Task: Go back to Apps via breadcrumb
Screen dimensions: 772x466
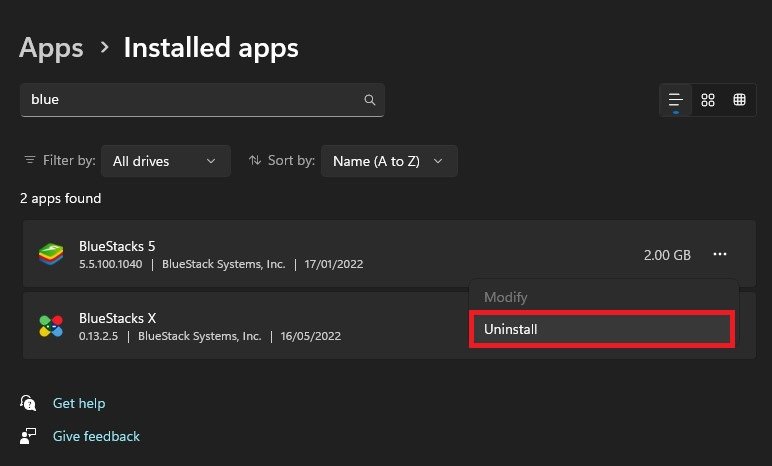Action: [50, 47]
